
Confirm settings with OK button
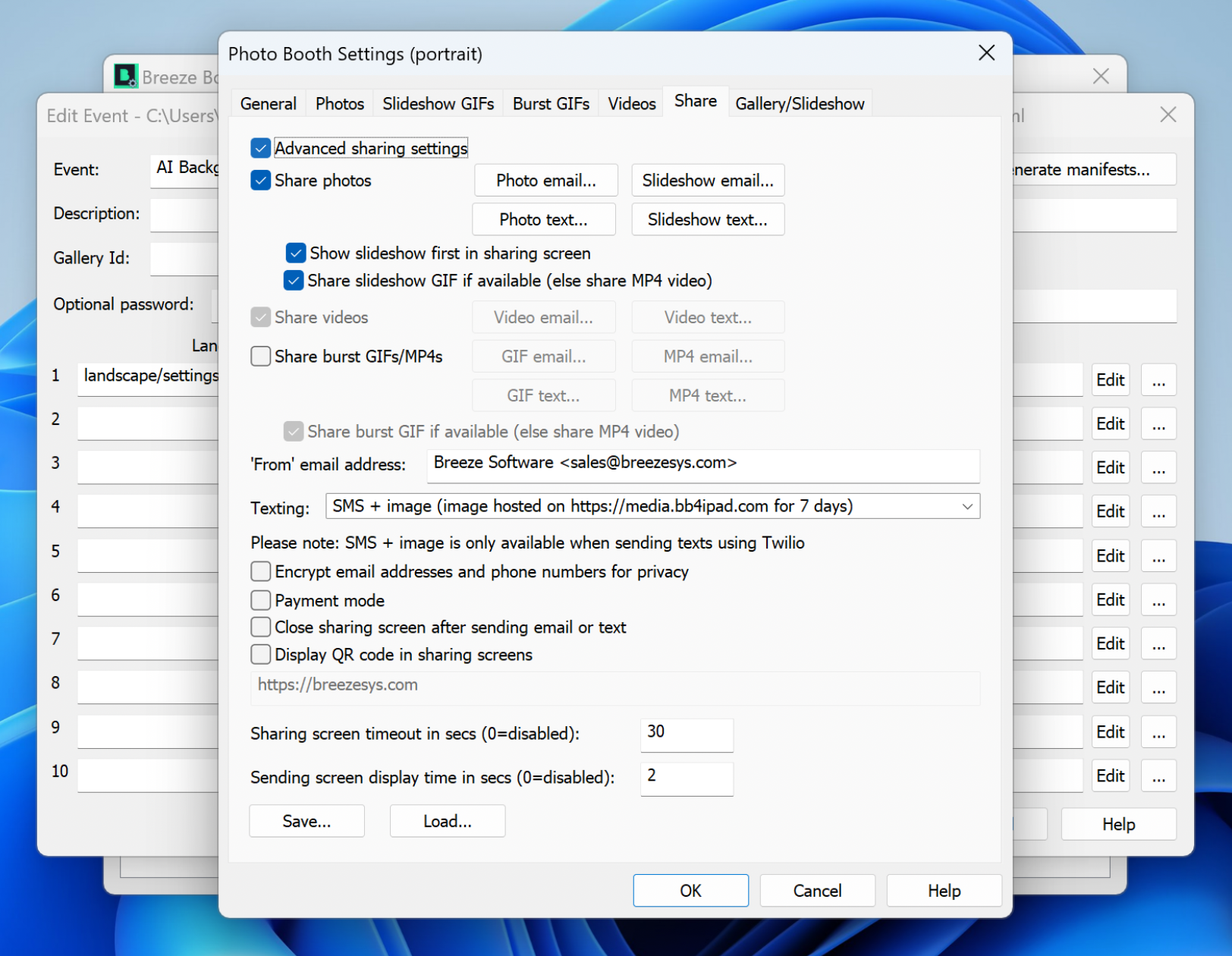(x=690, y=891)
